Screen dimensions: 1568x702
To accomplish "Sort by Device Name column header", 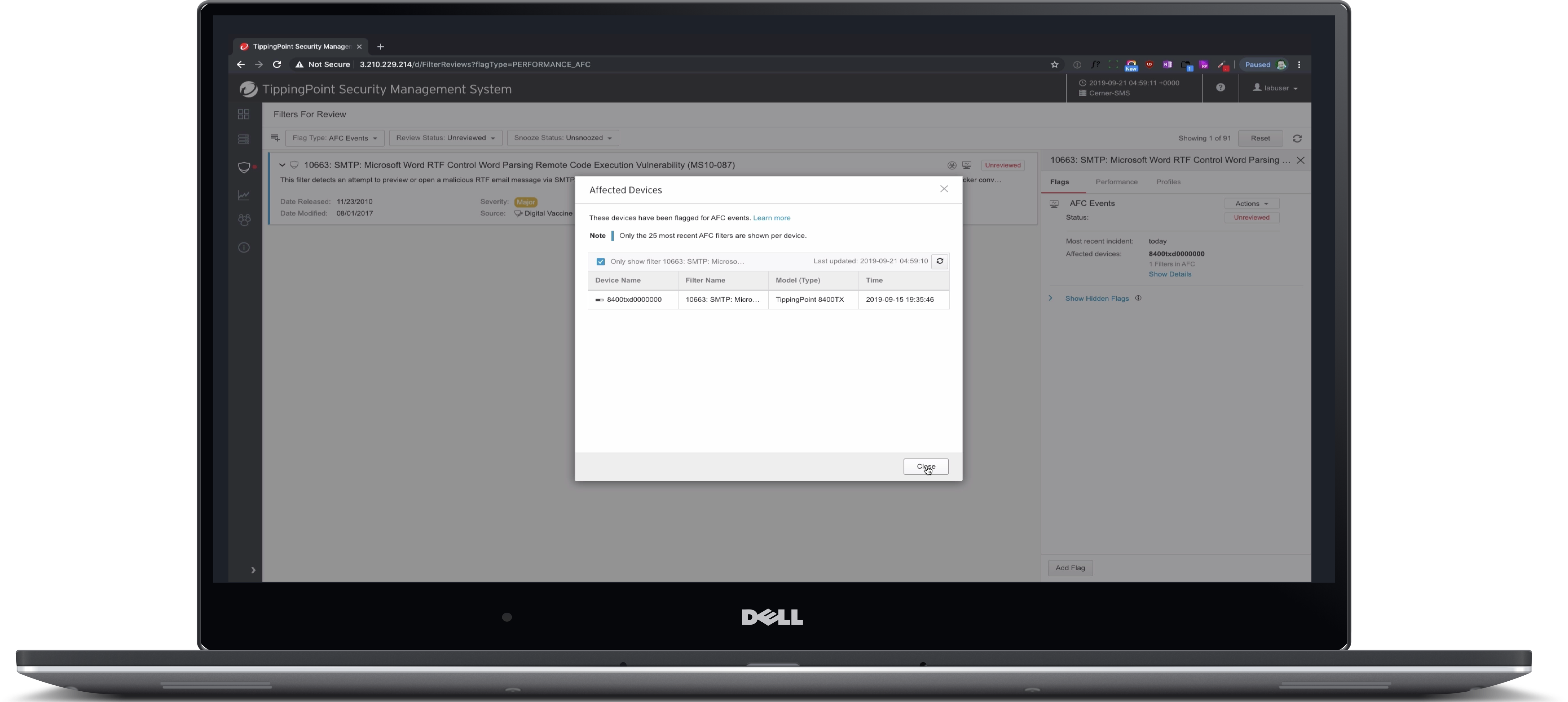I will coord(633,280).
